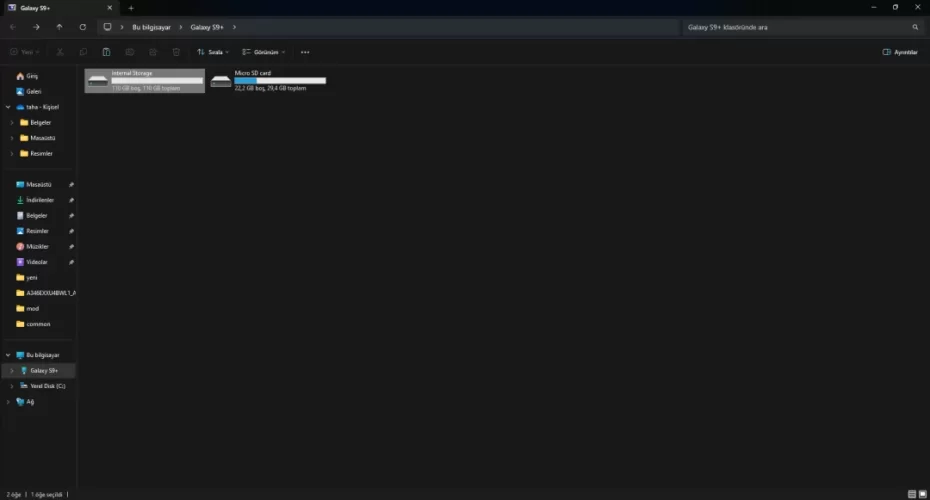Toggle the Ayrıntılar details pane
The width and height of the screenshot is (930, 500).
click(900, 52)
